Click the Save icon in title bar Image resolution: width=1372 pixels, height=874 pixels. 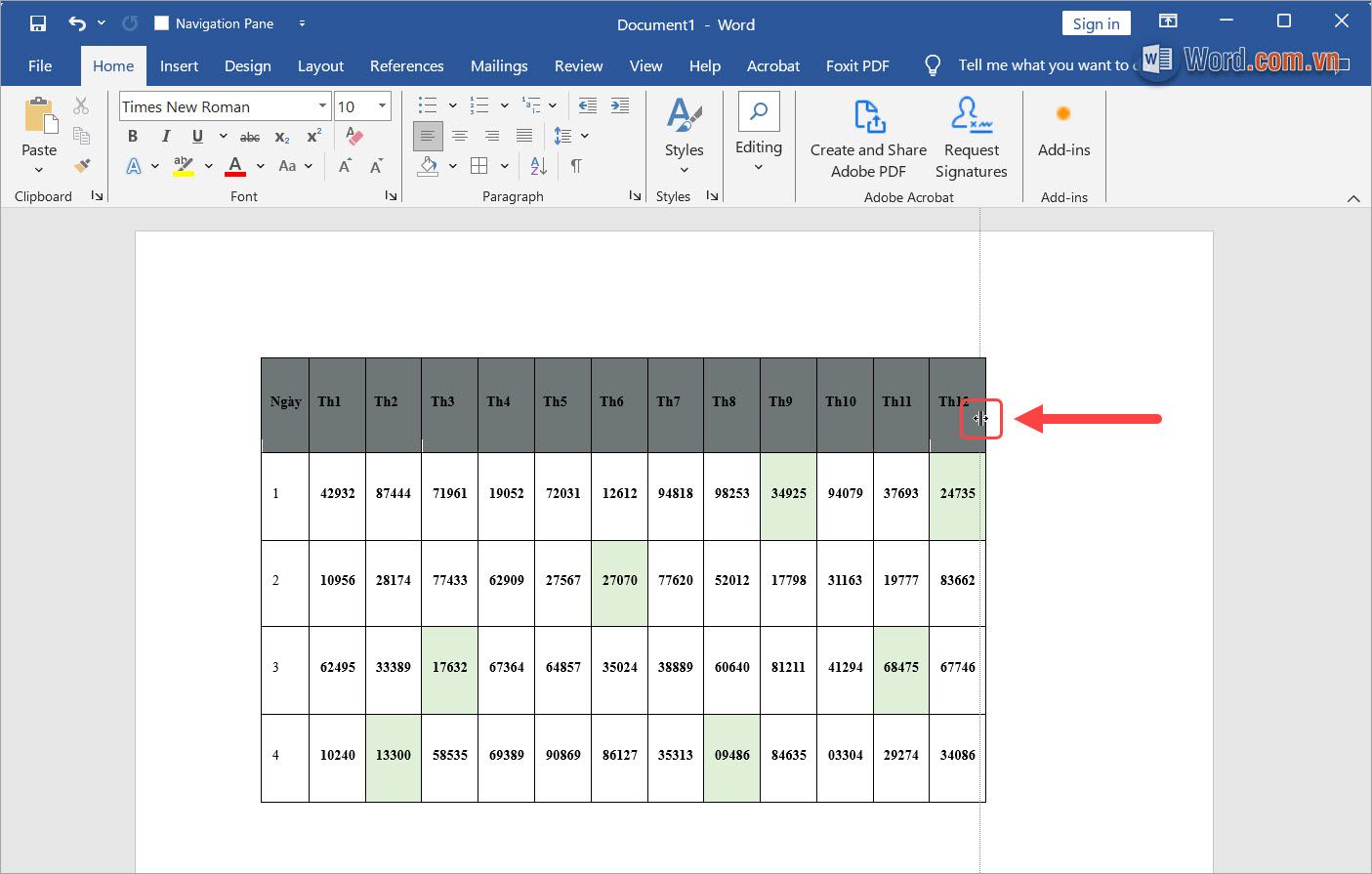pyautogui.click(x=38, y=23)
